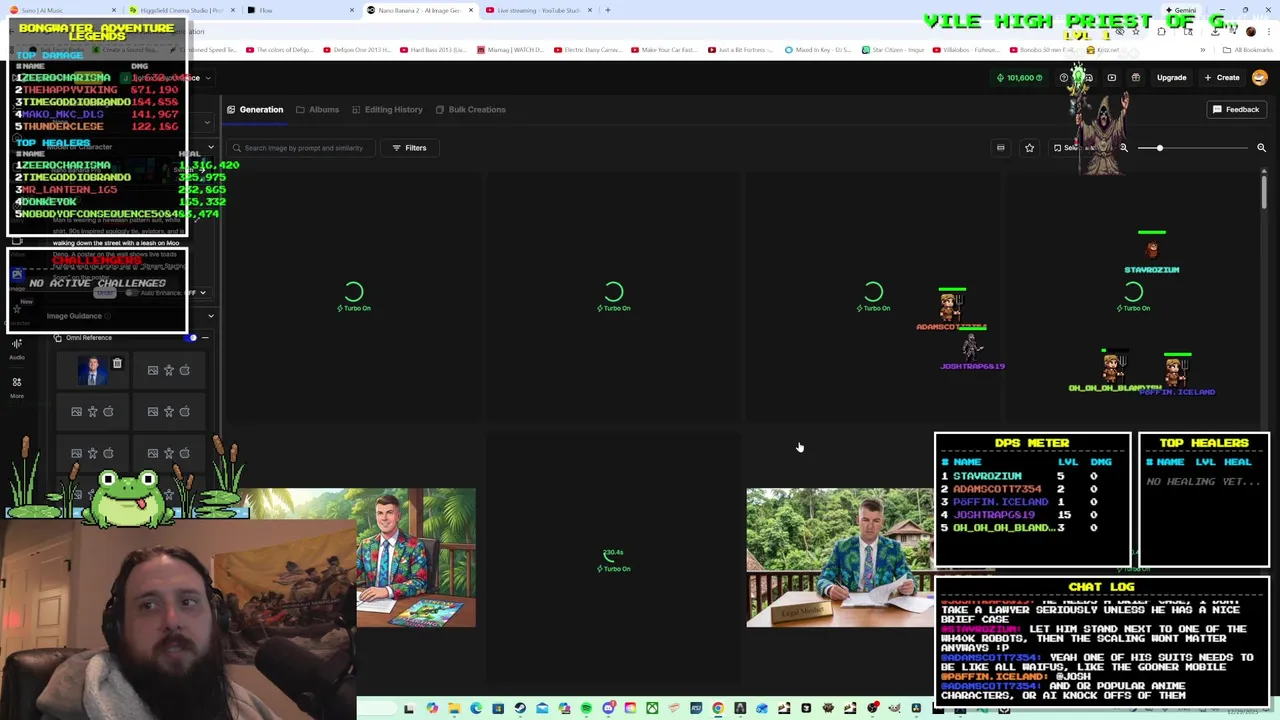Close the Suno AI Music tab
Viewport: 1280px width, 720px height.
point(113,10)
